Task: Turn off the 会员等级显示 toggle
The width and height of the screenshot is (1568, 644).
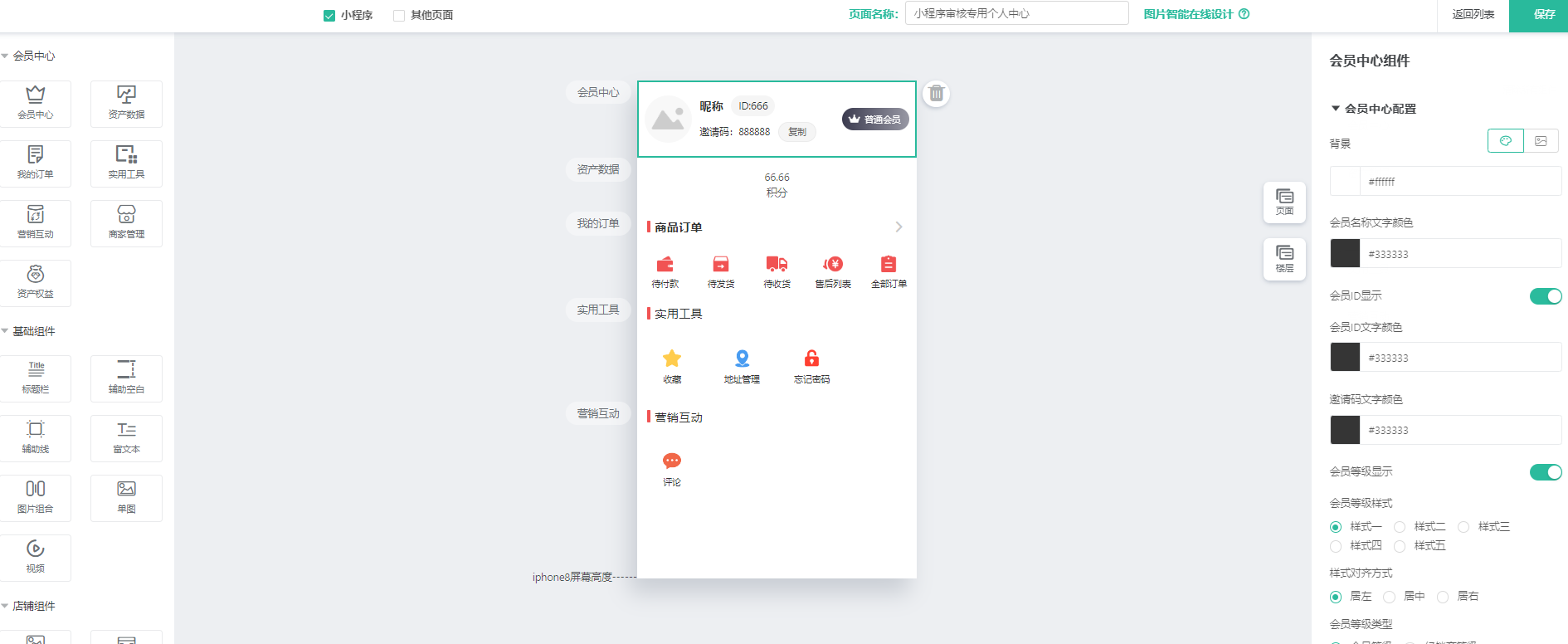Action: [x=1545, y=472]
